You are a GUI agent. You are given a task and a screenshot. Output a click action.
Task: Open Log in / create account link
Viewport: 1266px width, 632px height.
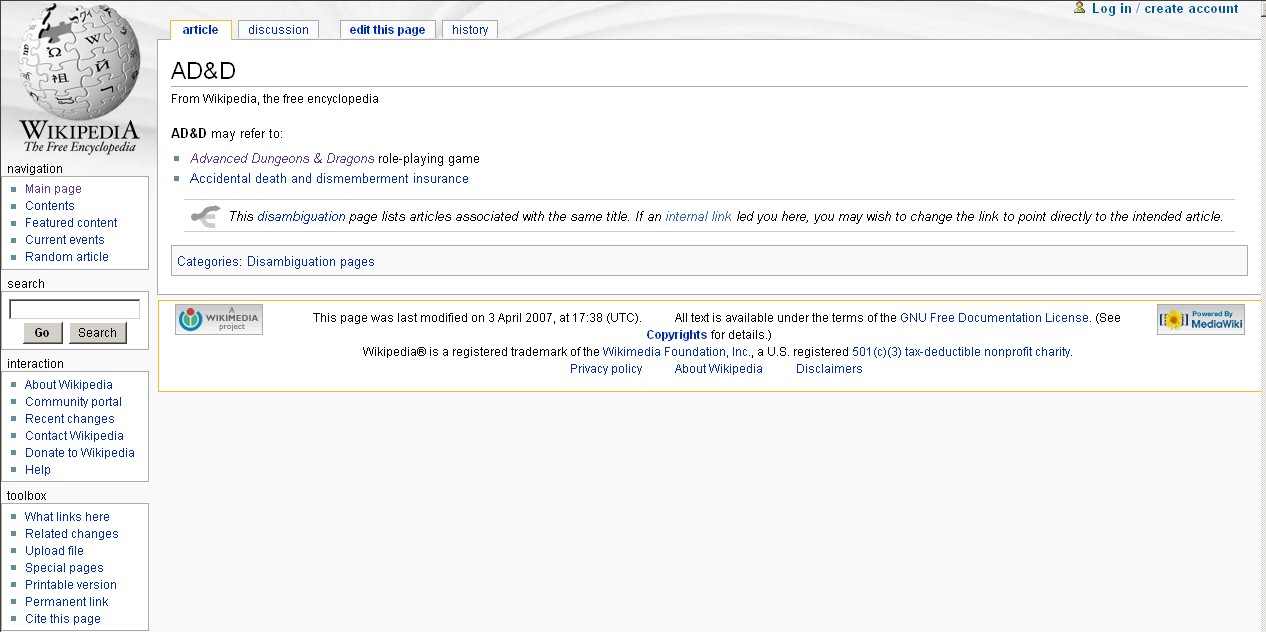coord(1165,9)
